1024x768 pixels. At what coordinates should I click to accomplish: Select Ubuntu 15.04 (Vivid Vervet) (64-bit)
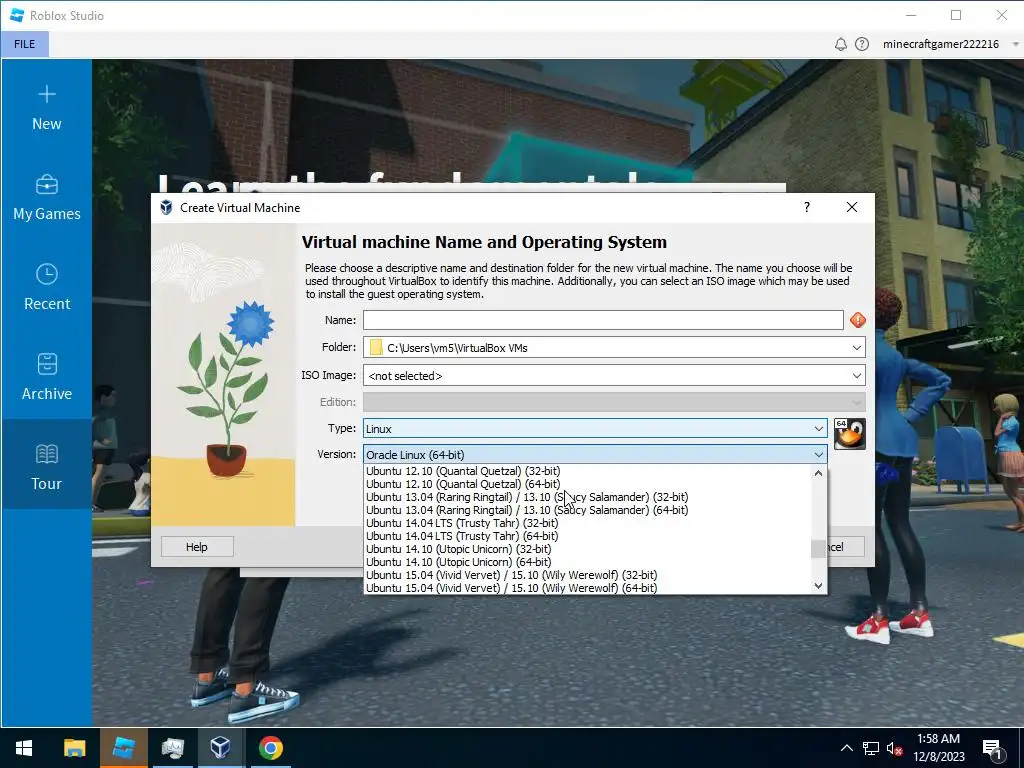click(x=511, y=588)
